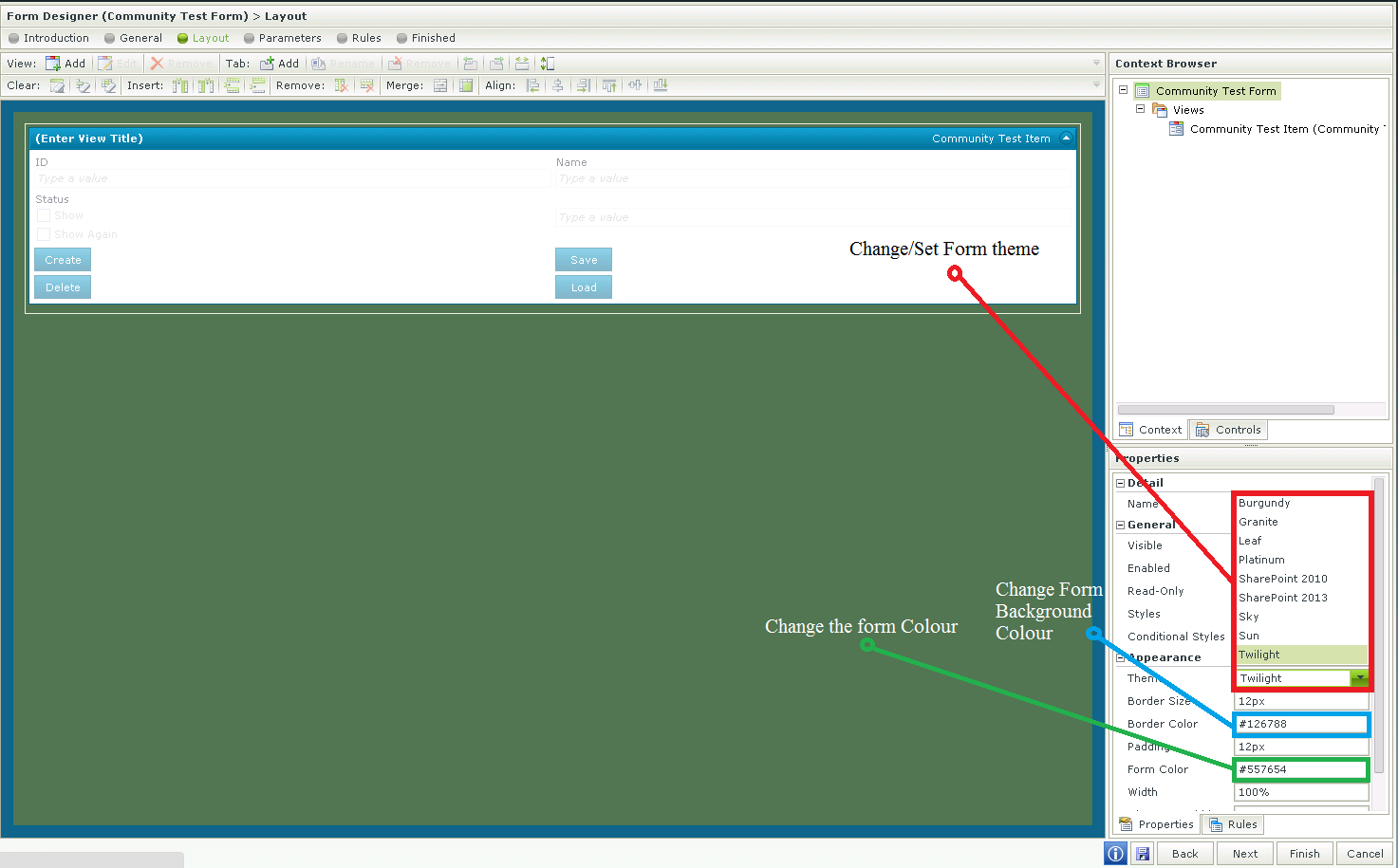This screenshot has height=868, width=1398.
Task: Insert row above icon
Action: pyautogui.click(x=232, y=85)
